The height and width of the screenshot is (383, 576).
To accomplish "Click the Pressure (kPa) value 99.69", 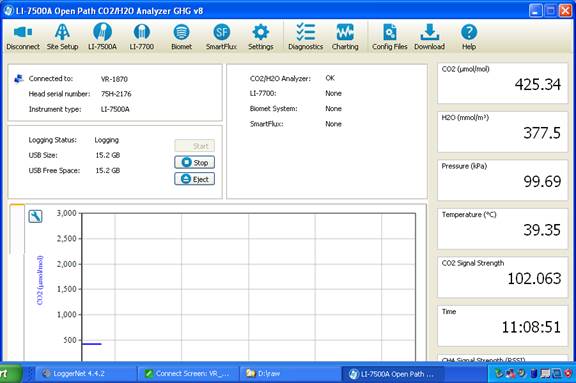I will pos(542,181).
